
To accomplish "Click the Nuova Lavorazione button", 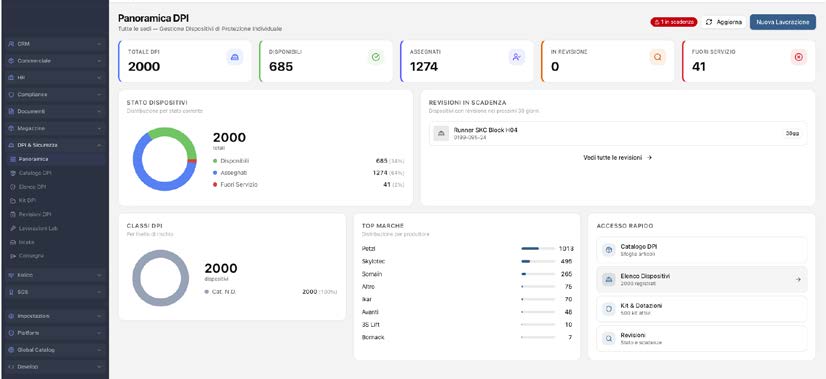I will (783, 22).
